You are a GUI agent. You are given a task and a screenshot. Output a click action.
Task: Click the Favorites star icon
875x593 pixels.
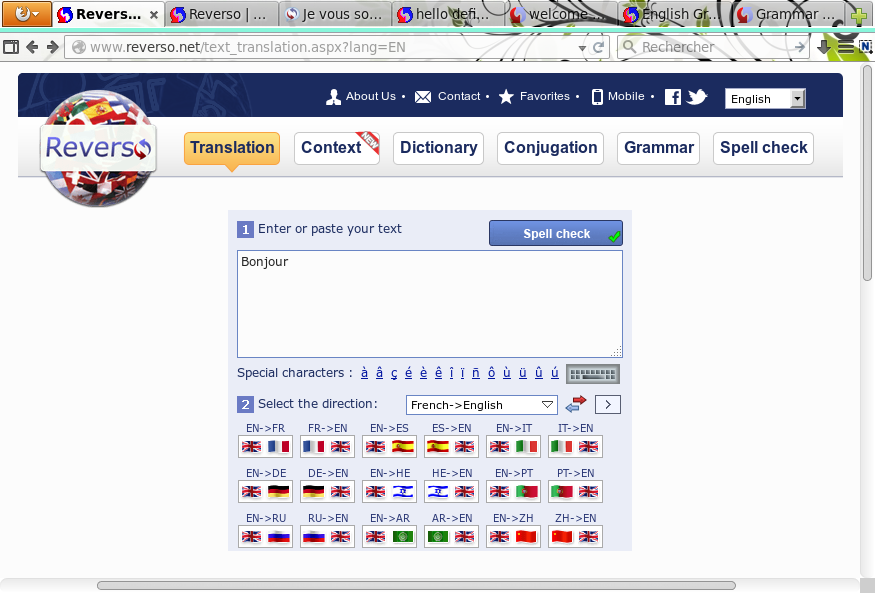pyautogui.click(x=506, y=97)
